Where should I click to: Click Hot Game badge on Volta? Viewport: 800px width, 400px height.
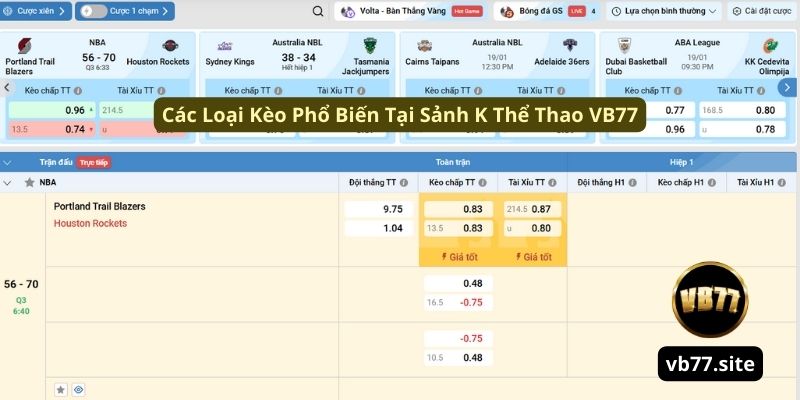point(467,11)
